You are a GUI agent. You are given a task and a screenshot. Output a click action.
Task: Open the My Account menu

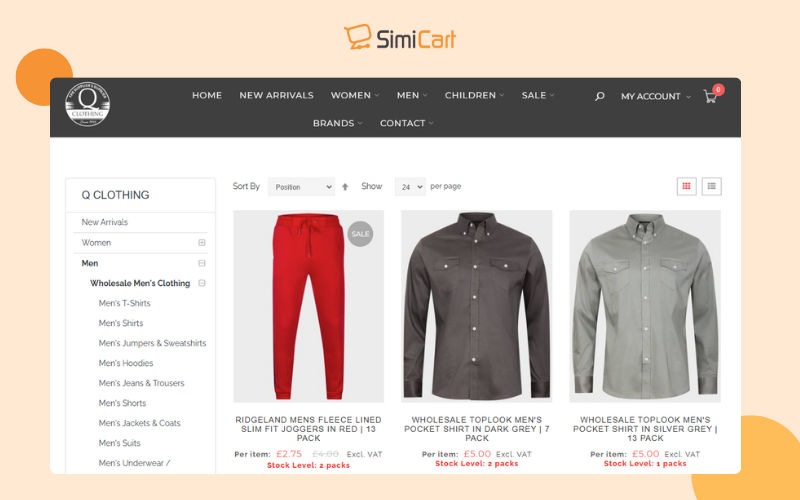[656, 96]
